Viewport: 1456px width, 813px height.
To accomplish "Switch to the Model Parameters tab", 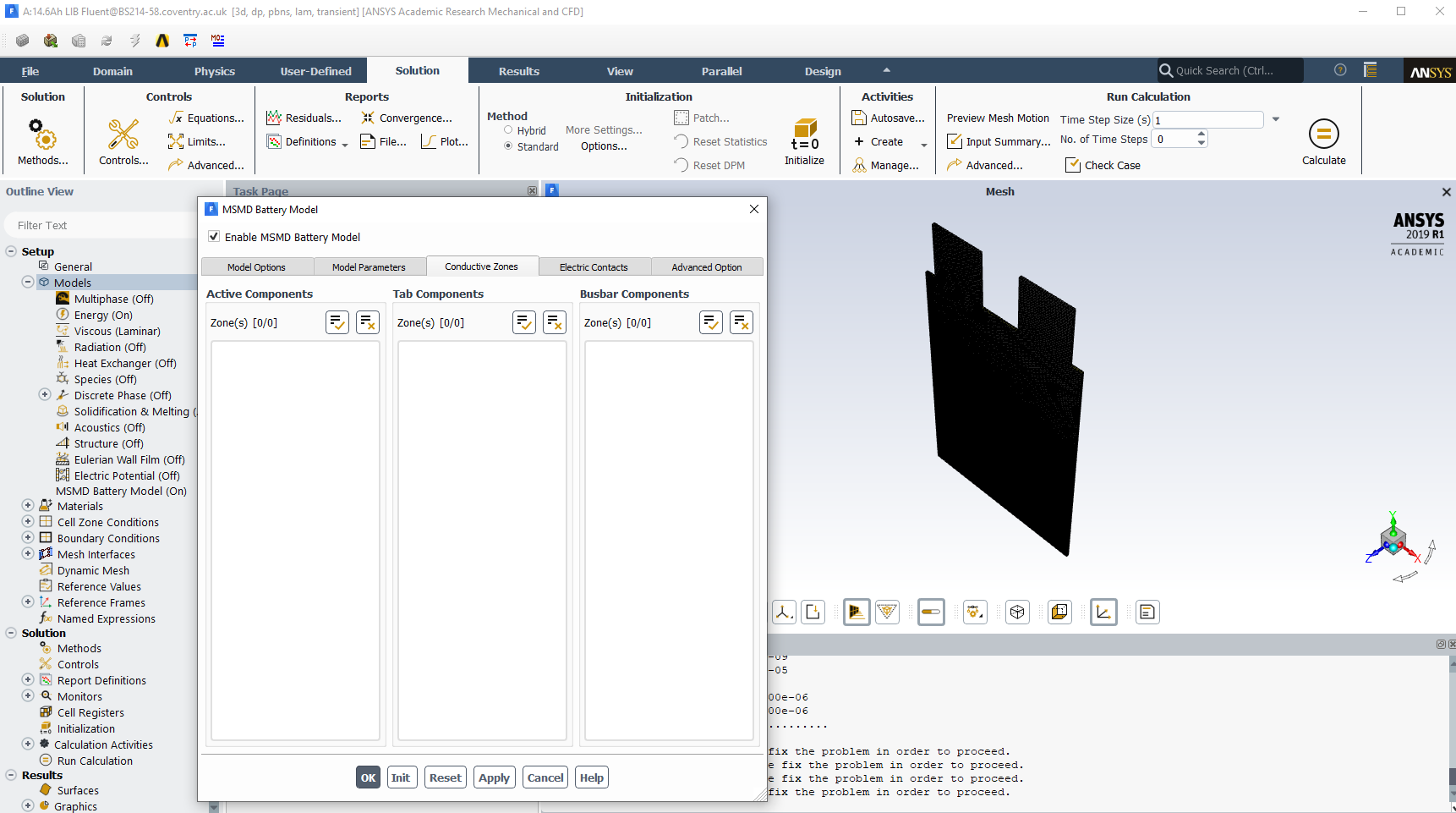I will click(x=369, y=267).
